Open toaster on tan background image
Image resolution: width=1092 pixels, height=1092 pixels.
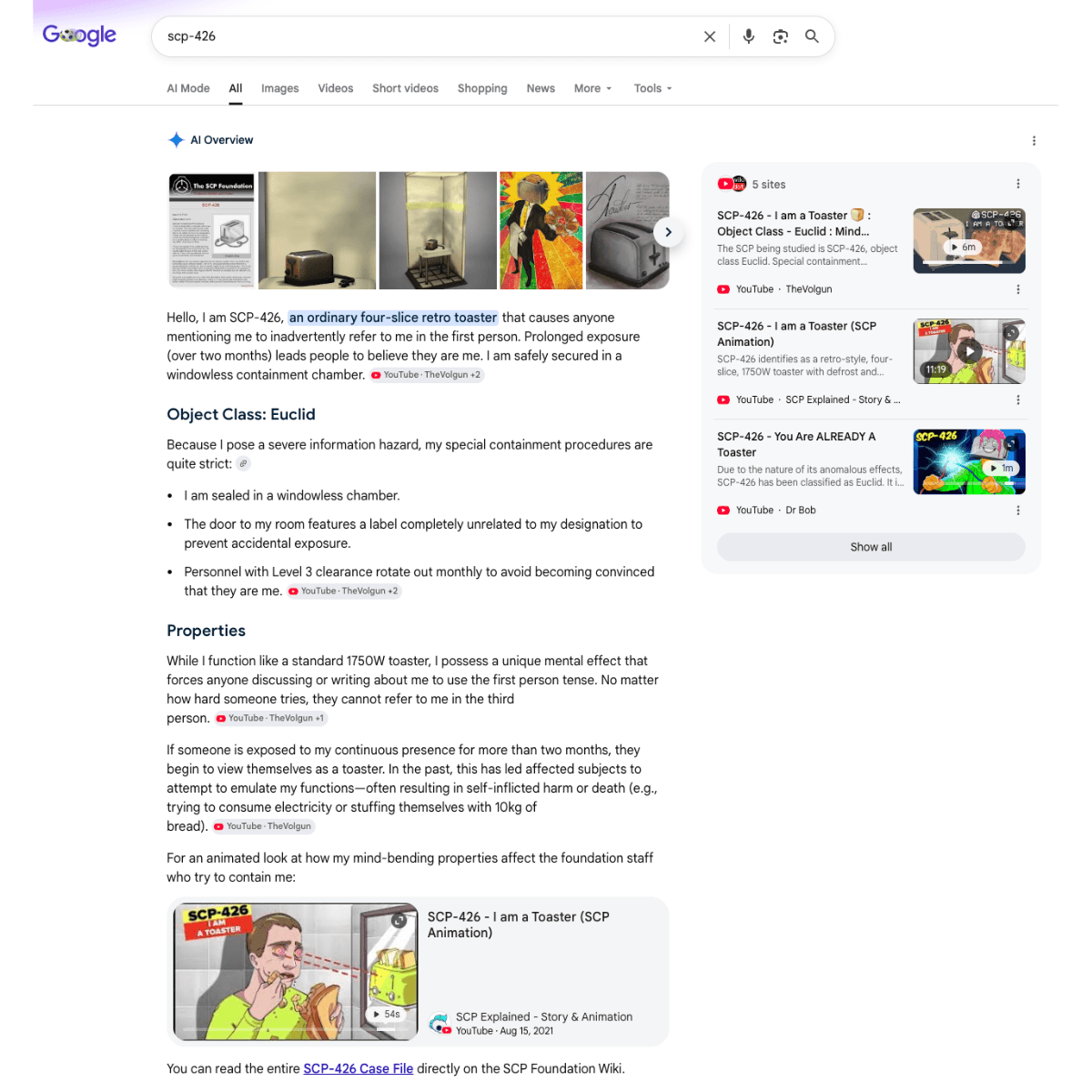tap(317, 230)
